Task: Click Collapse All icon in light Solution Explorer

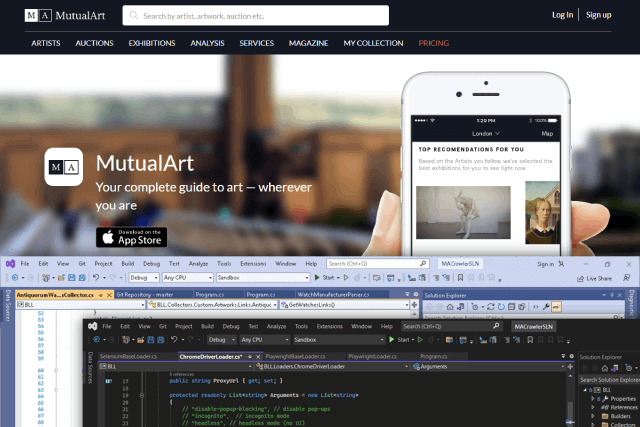Action: click(x=511, y=307)
